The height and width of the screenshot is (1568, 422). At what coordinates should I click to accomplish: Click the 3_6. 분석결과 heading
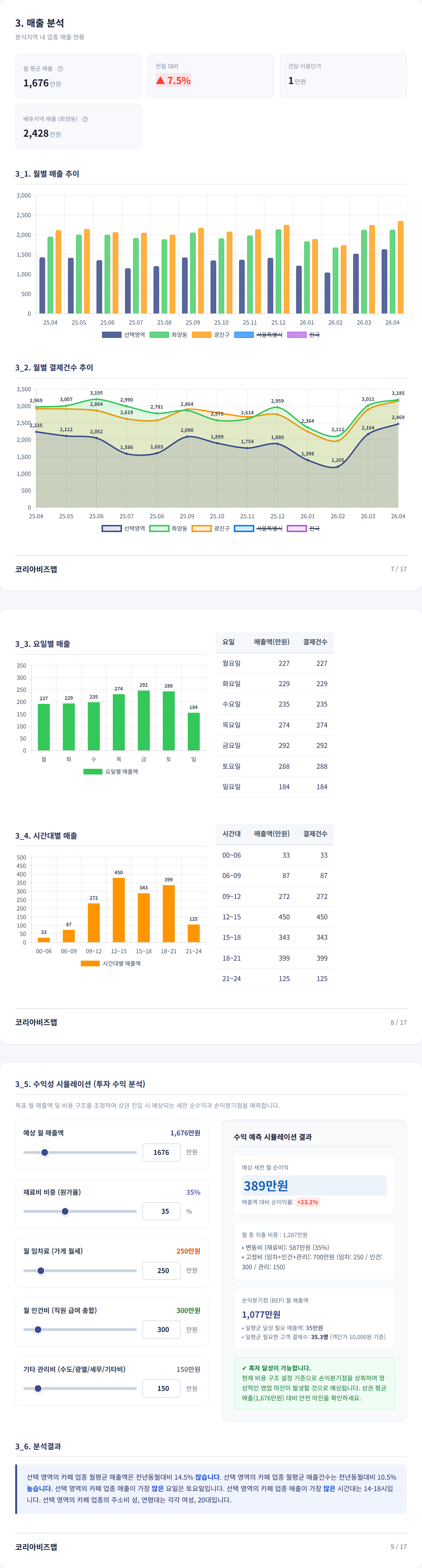(38, 1446)
